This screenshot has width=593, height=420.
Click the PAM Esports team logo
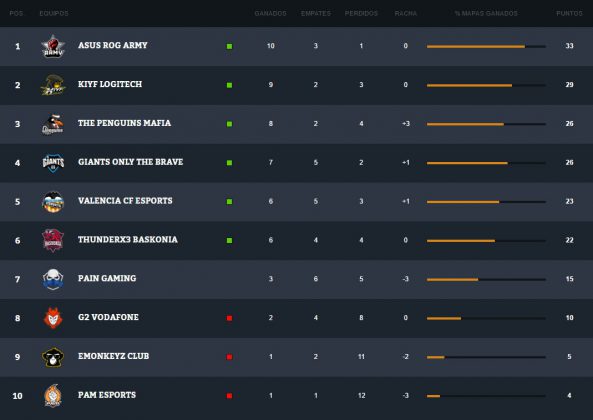click(53, 395)
